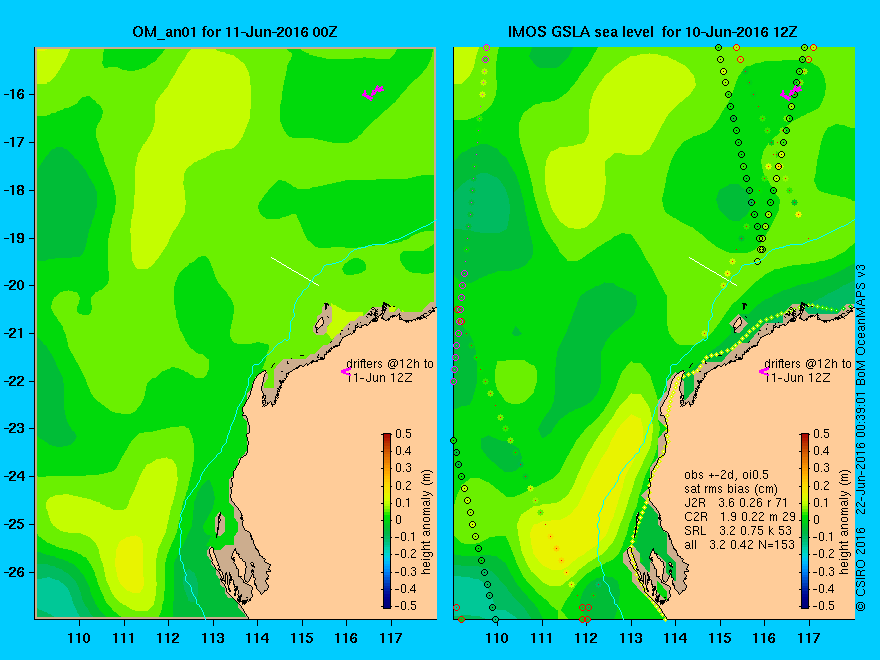Click latitude label -25 on the left axis
The height and width of the screenshot is (660, 880).
(17, 524)
